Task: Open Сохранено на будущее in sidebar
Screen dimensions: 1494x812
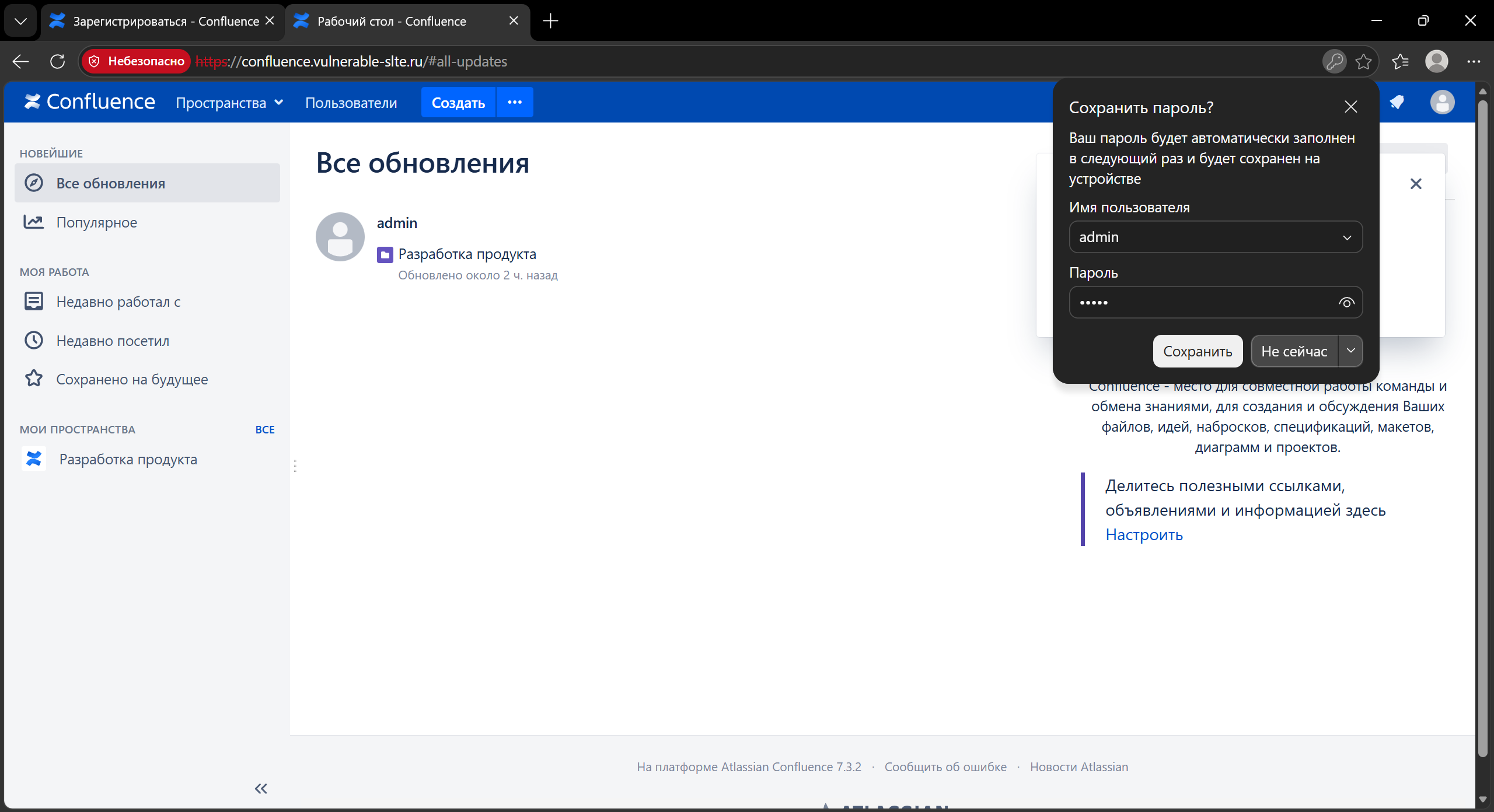Action: 147,379
